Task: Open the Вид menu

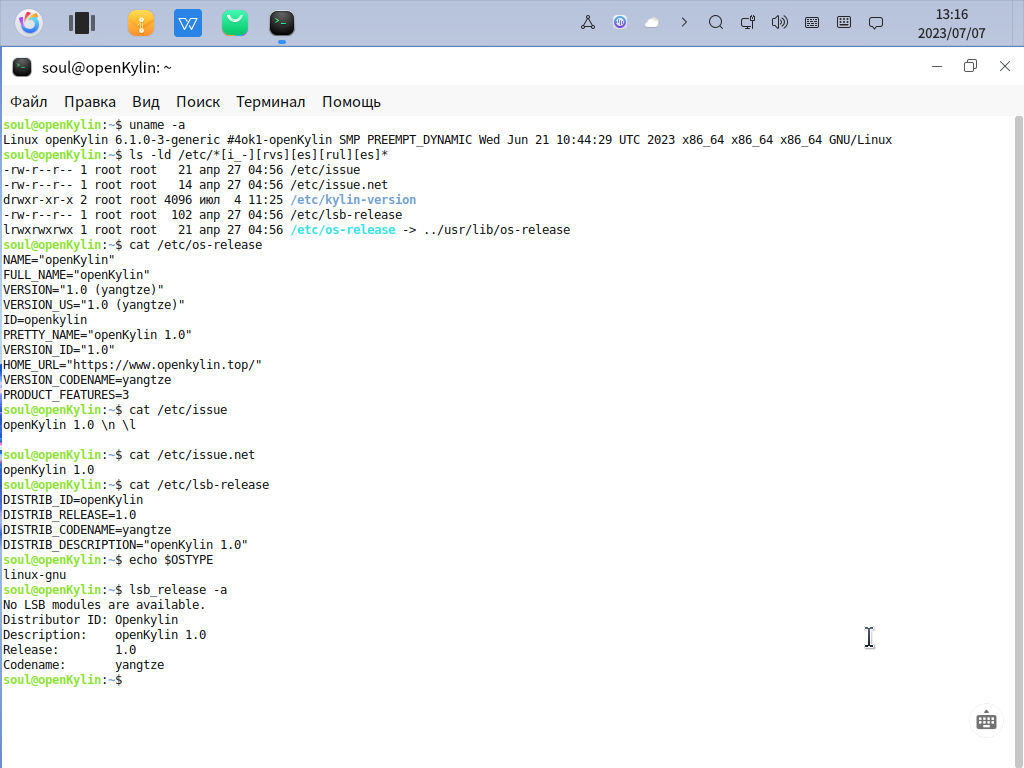Action: [146, 102]
